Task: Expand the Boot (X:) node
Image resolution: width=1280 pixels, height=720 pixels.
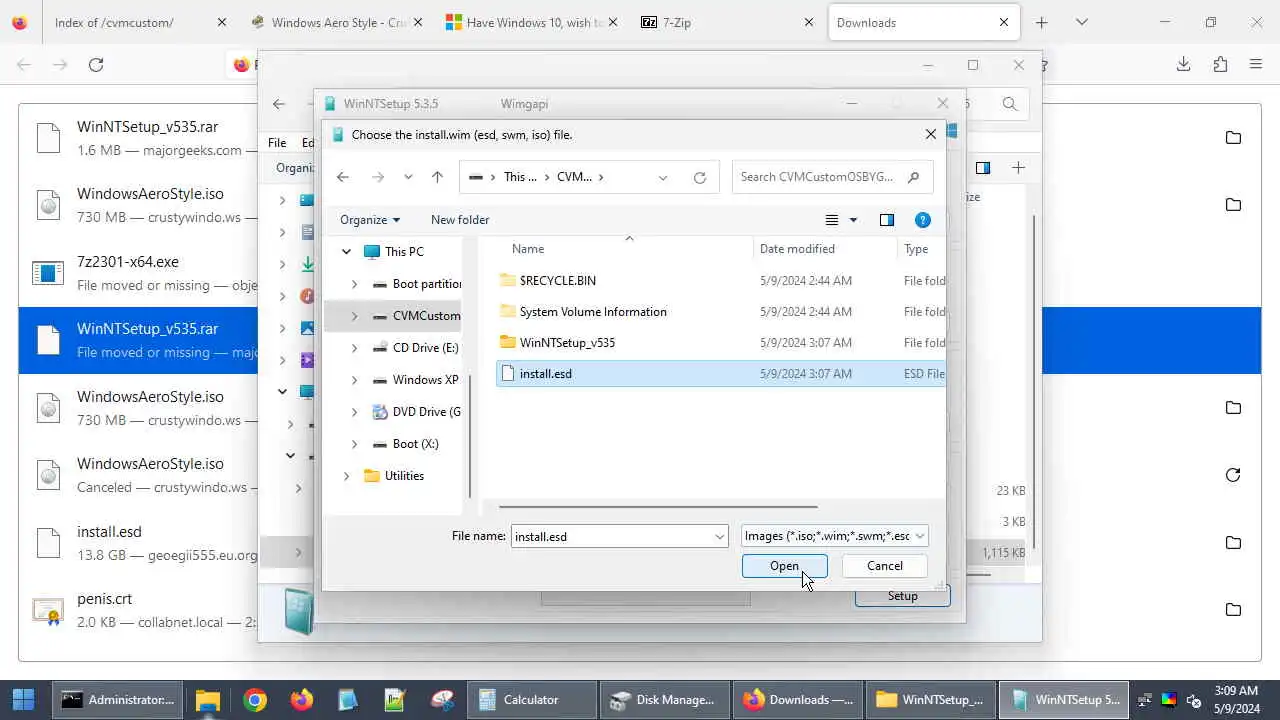Action: (x=354, y=444)
